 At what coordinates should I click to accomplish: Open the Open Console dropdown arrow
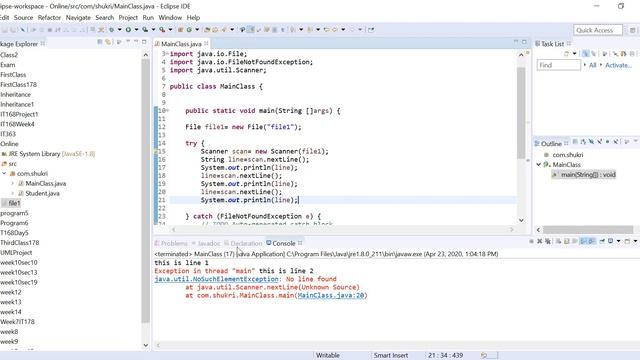click(636, 241)
